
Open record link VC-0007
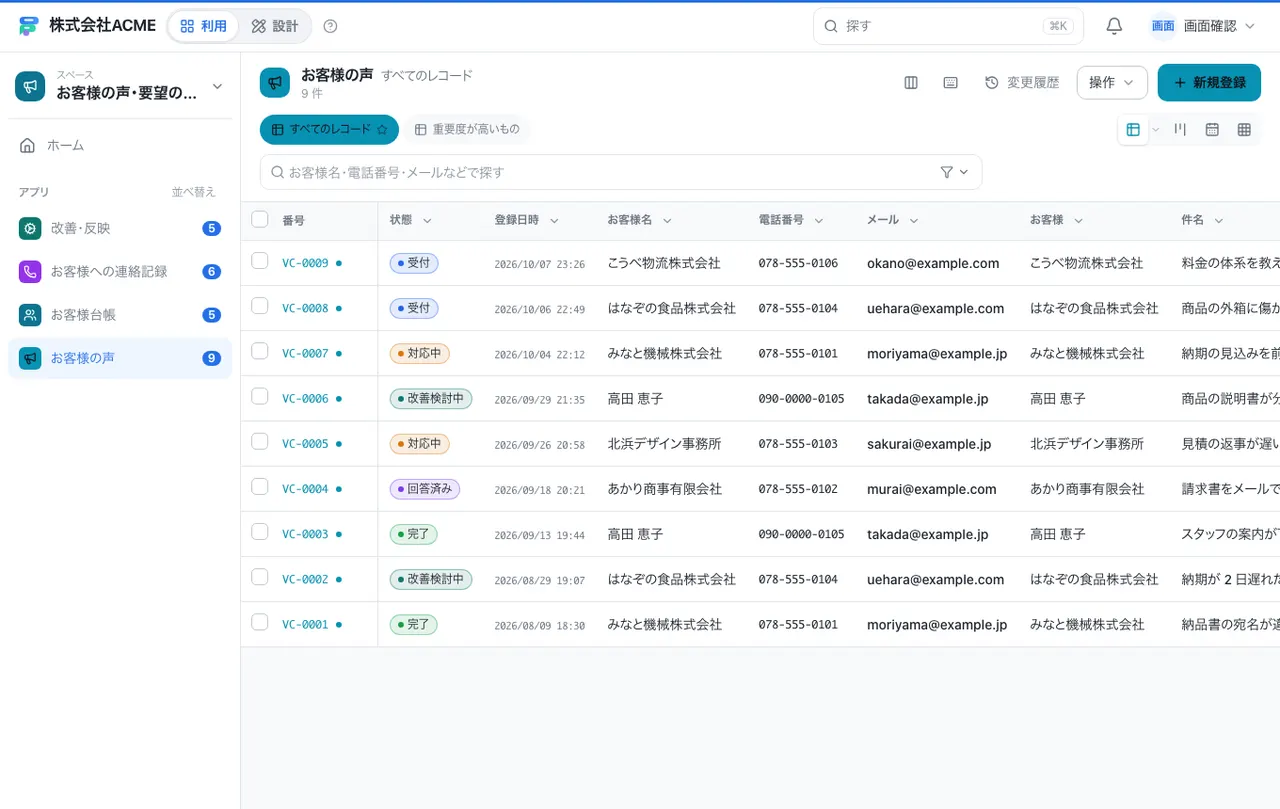305,353
